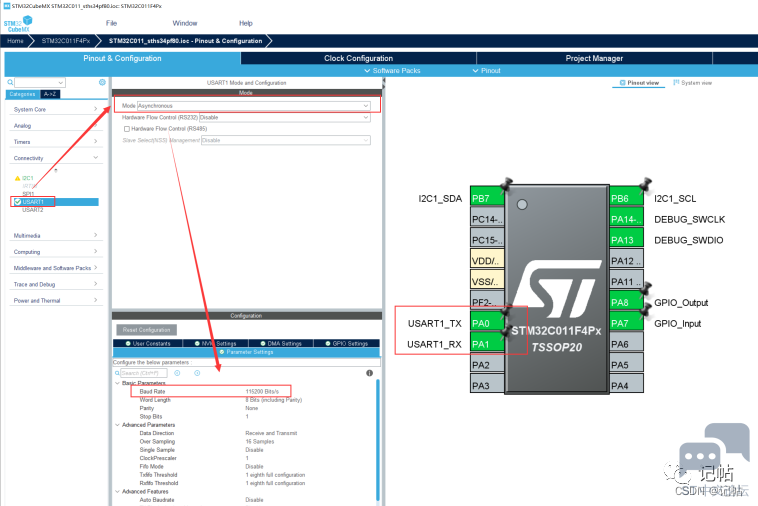The image size is (758, 506).
Task: Select the PA1 USART1_RX pin
Action: coord(487,344)
